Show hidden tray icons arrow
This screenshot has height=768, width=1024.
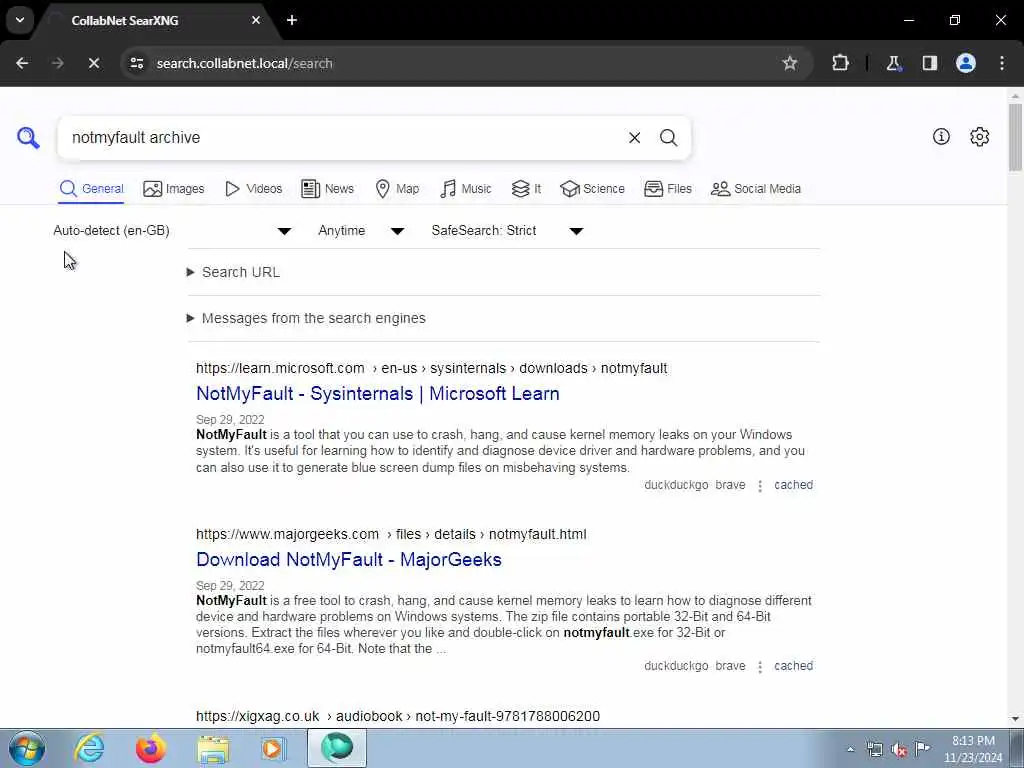click(x=850, y=749)
